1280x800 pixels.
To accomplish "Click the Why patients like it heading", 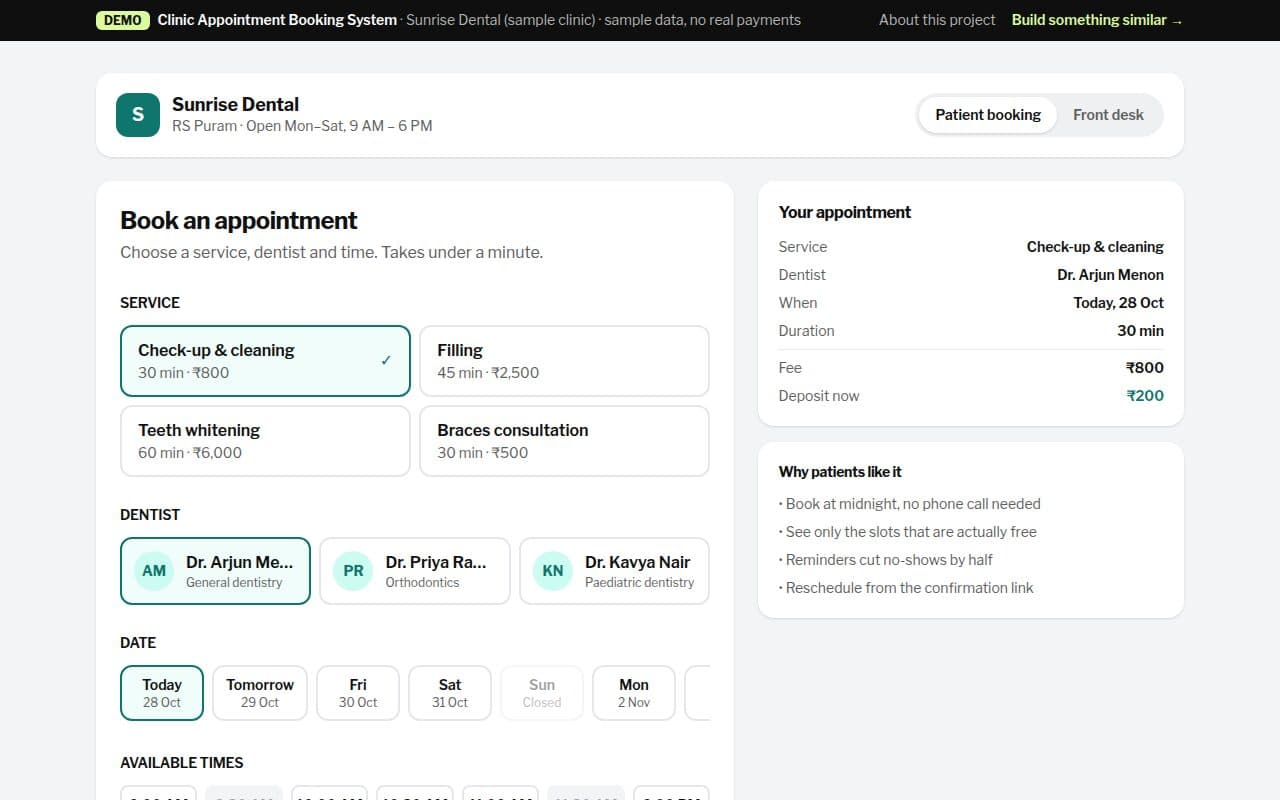I will 840,472.
